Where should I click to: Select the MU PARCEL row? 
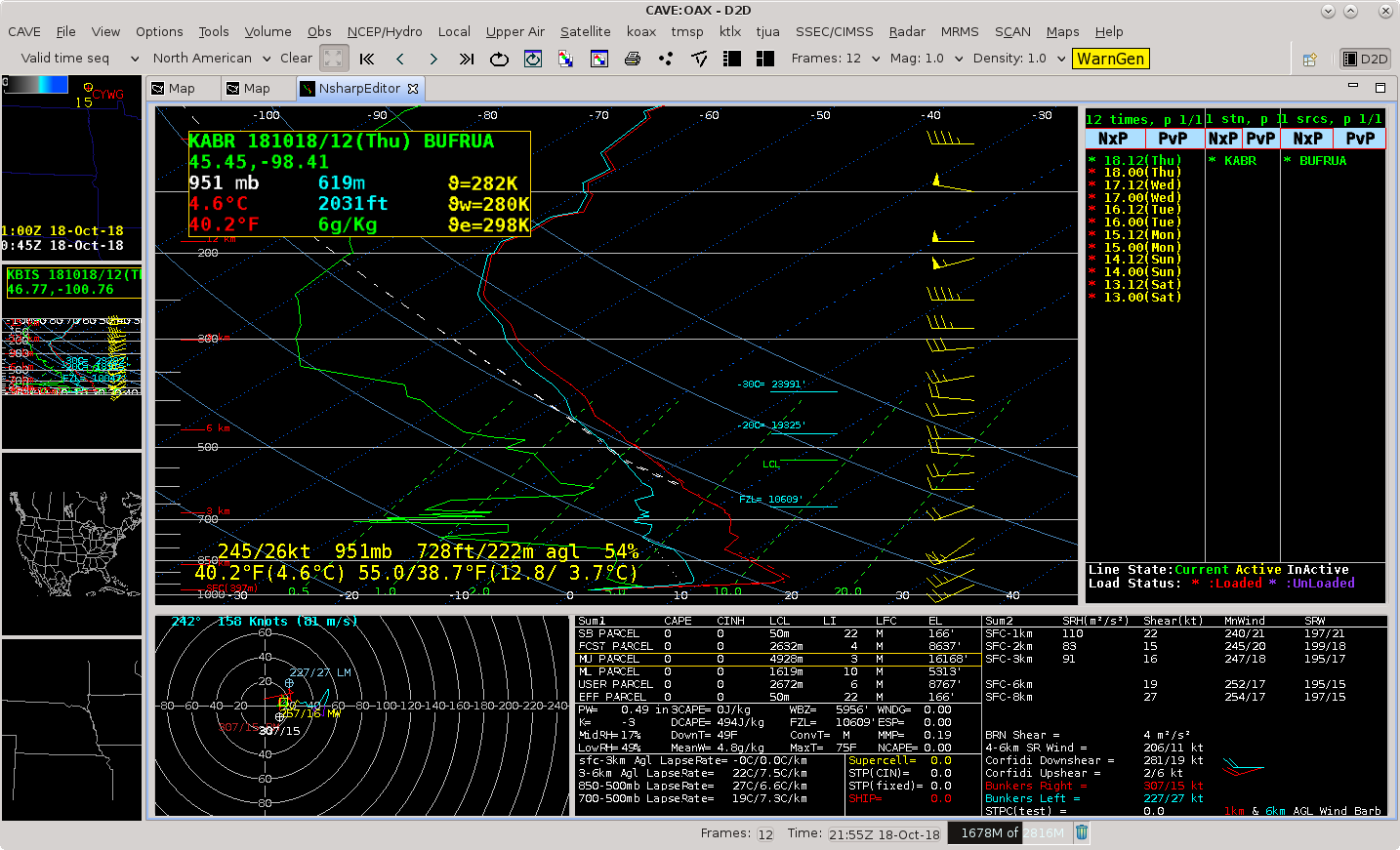click(778, 659)
